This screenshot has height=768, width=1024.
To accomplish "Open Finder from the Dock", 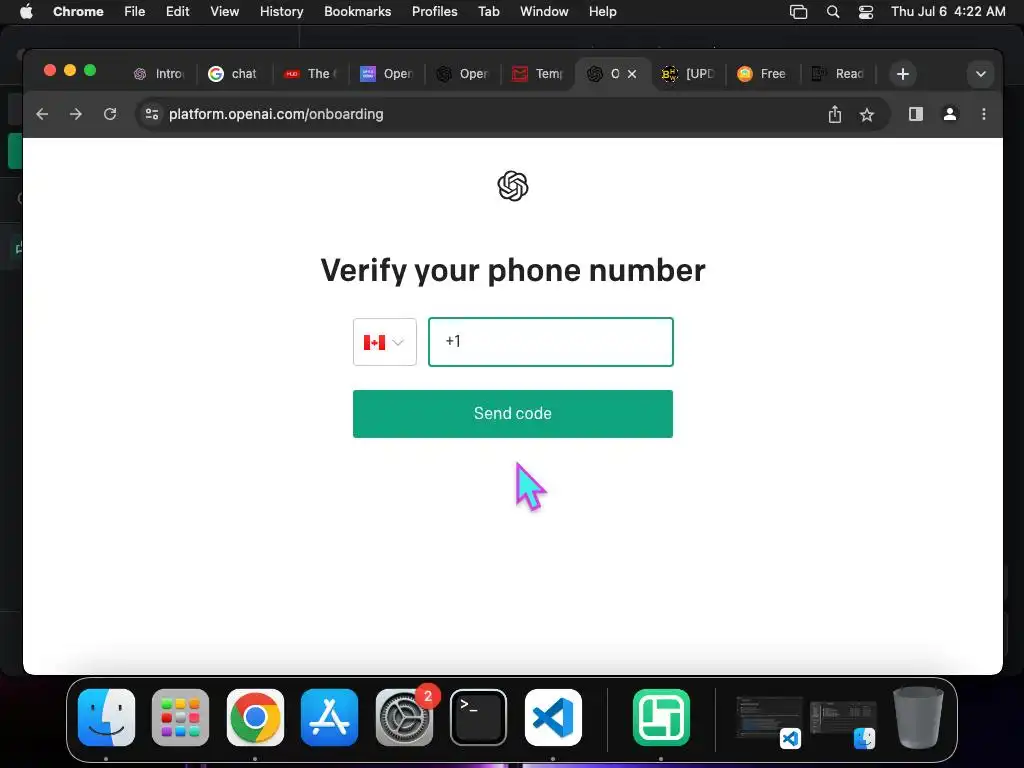I will 106,717.
